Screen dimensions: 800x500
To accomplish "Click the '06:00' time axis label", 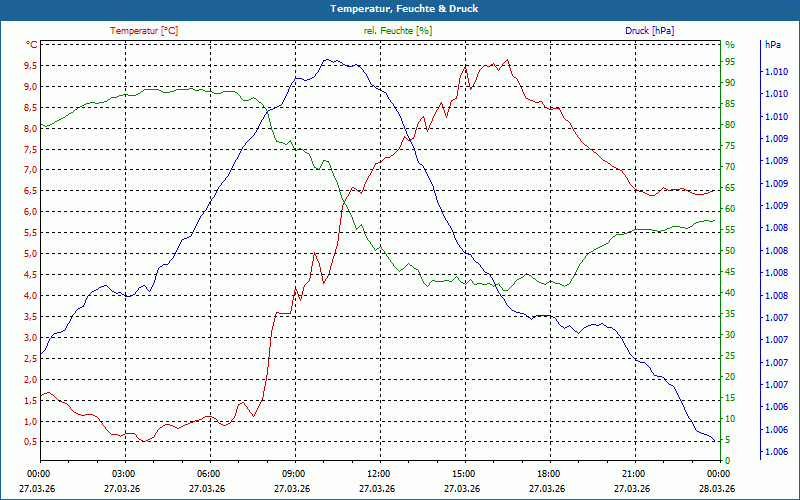I will point(209,473).
